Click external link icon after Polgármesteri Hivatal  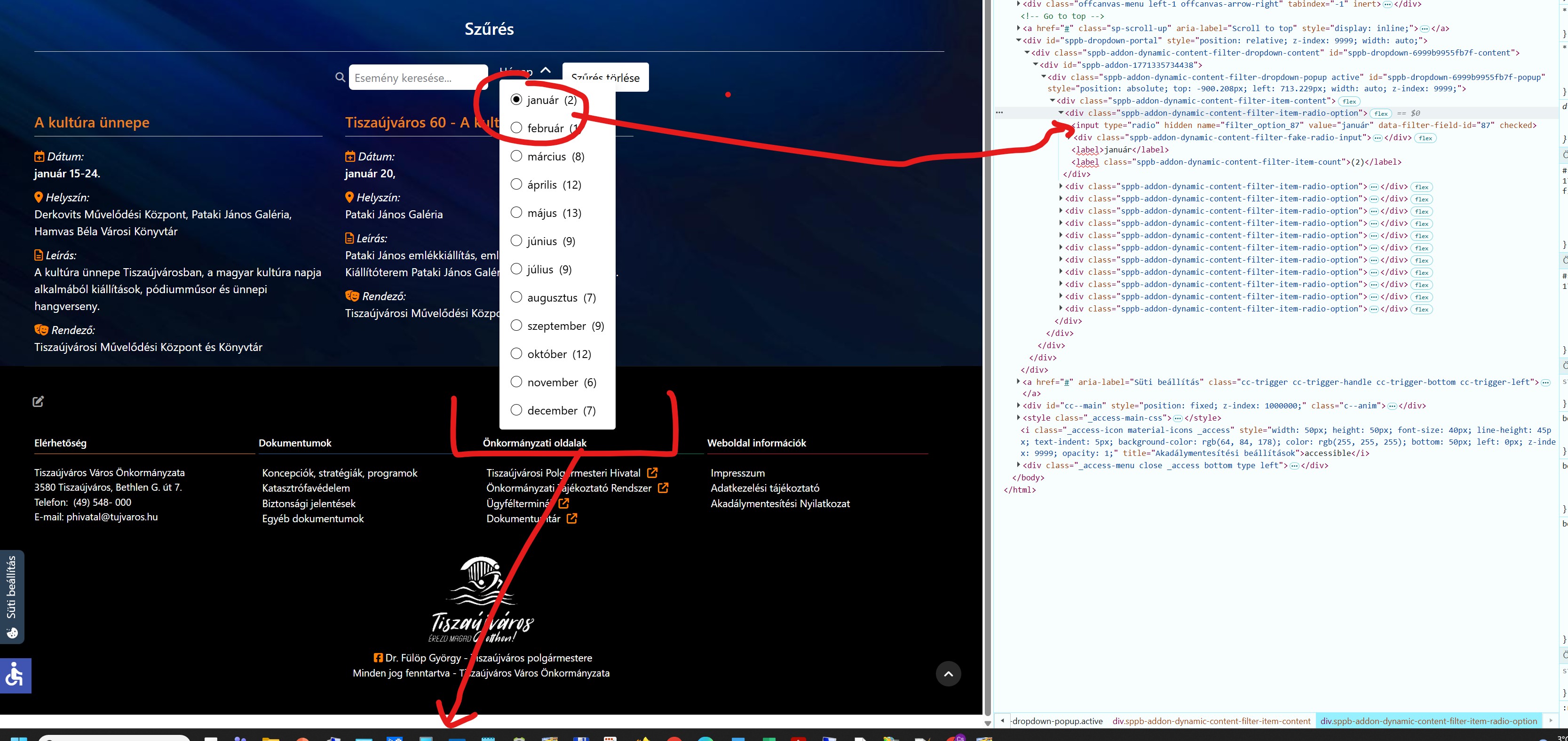coord(652,473)
